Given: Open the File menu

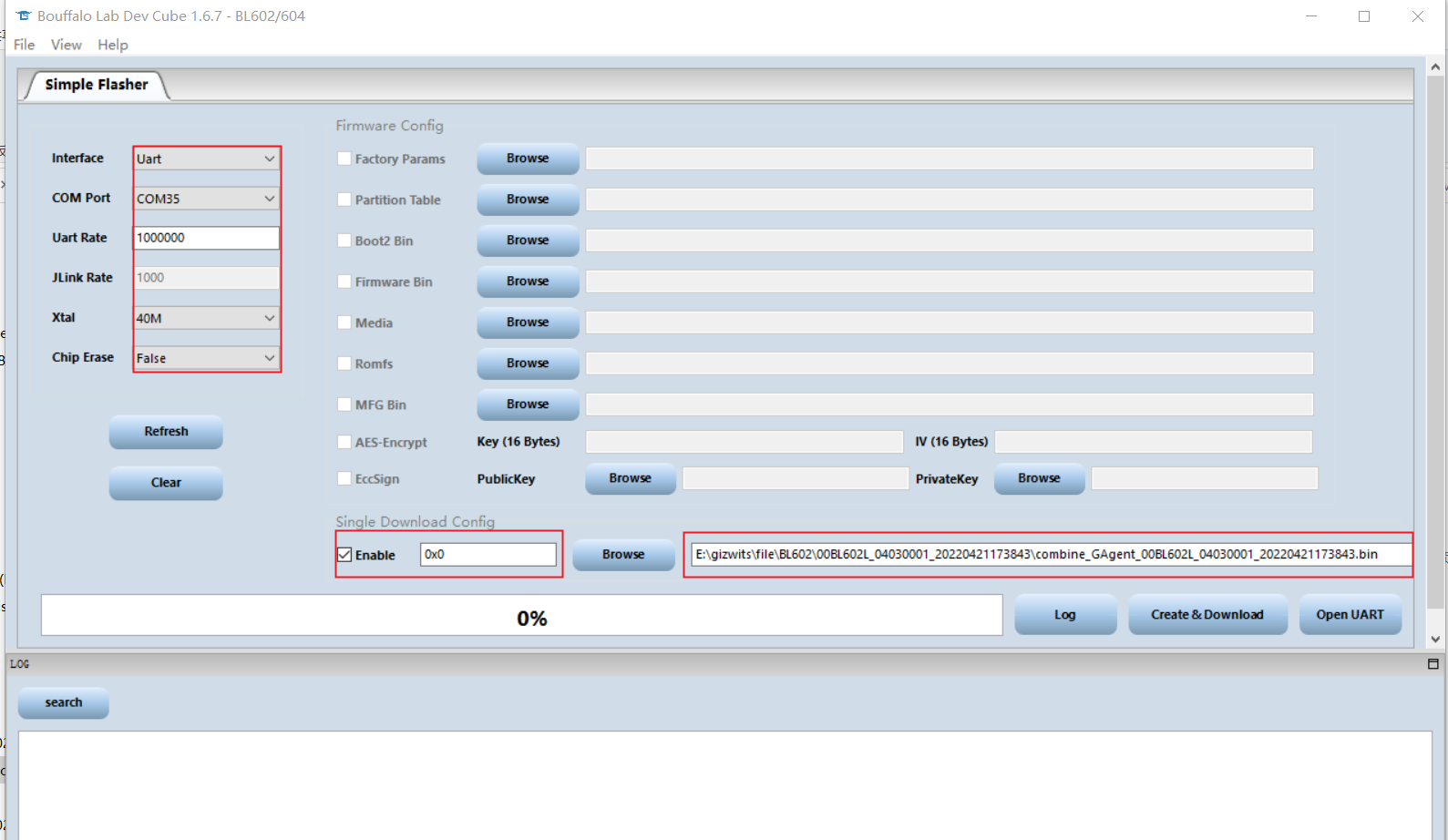Looking at the screenshot, I should 24,45.
